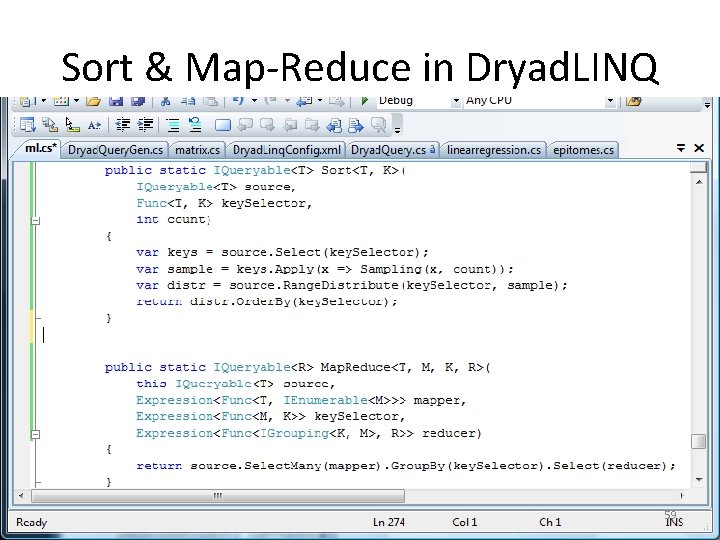
Task: Click Previous Bookmark in Document icon
Action: click(334, 125)
